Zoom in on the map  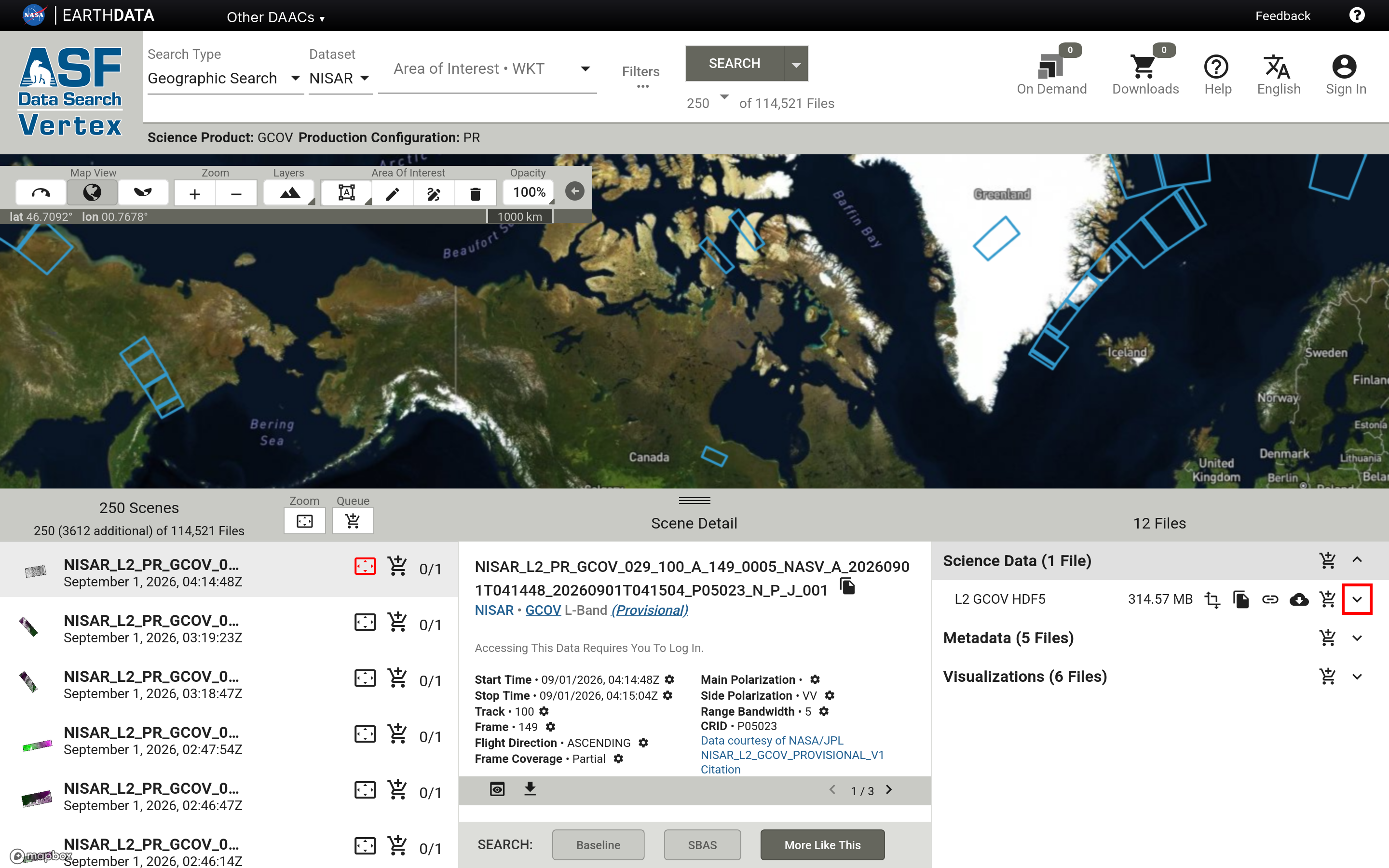pyautogui.click(x=194, y=193)
